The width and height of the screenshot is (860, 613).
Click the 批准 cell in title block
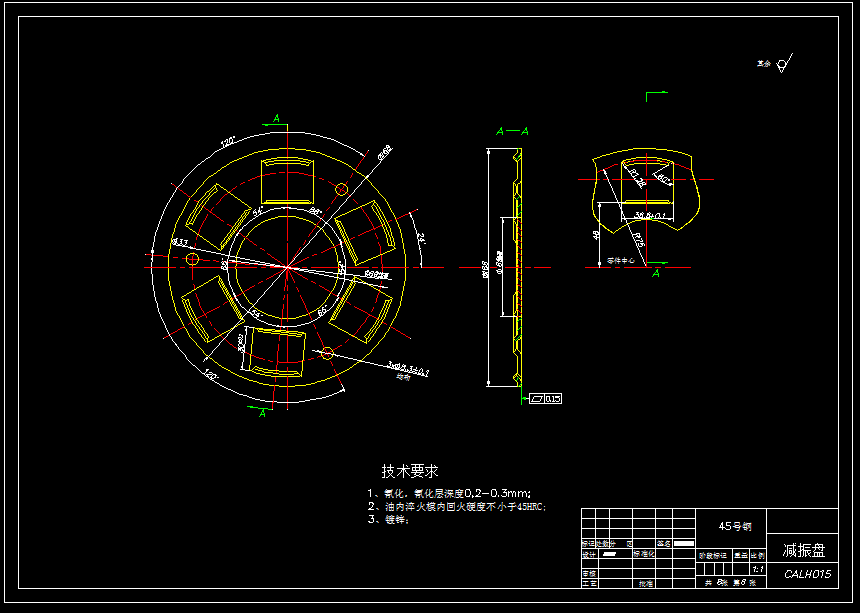point(646,584)
